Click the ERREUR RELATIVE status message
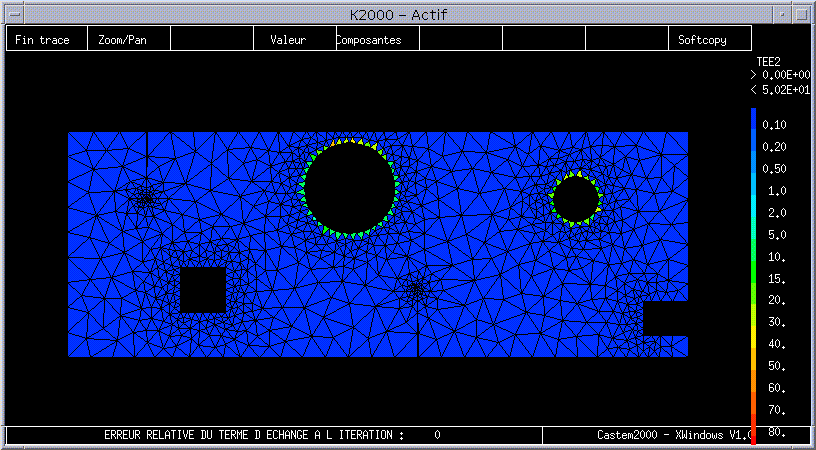The height and width of the screenshot is (450, 816). [x=254, y=435]
